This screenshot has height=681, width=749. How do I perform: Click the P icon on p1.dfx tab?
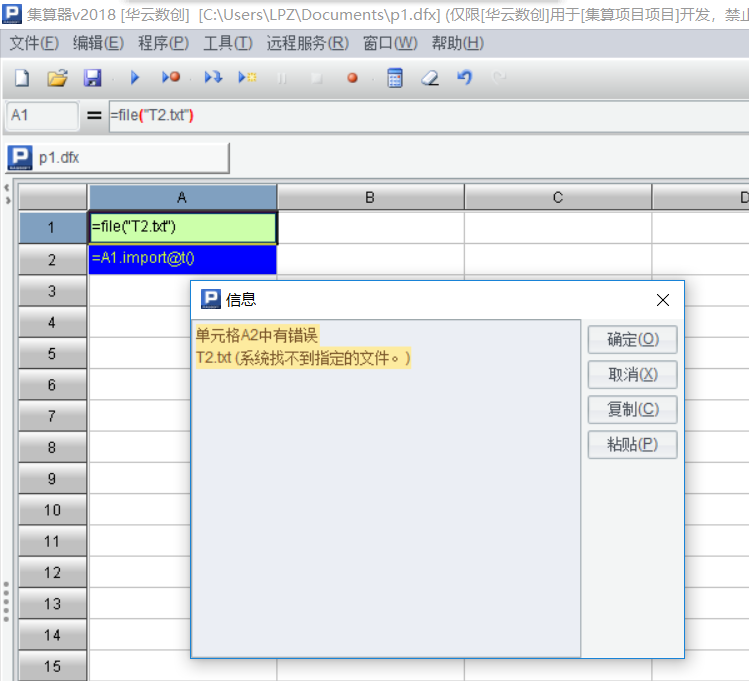[x=20, y=158]
